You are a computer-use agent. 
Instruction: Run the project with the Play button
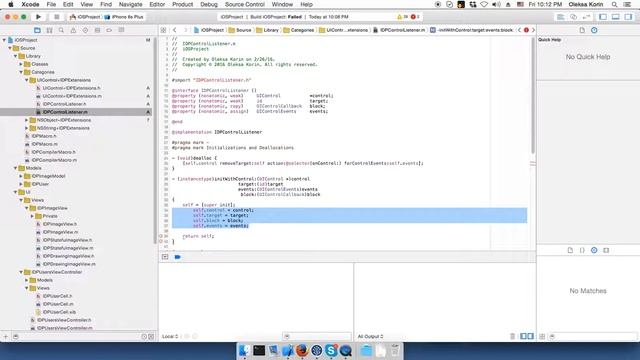[38, 17]
